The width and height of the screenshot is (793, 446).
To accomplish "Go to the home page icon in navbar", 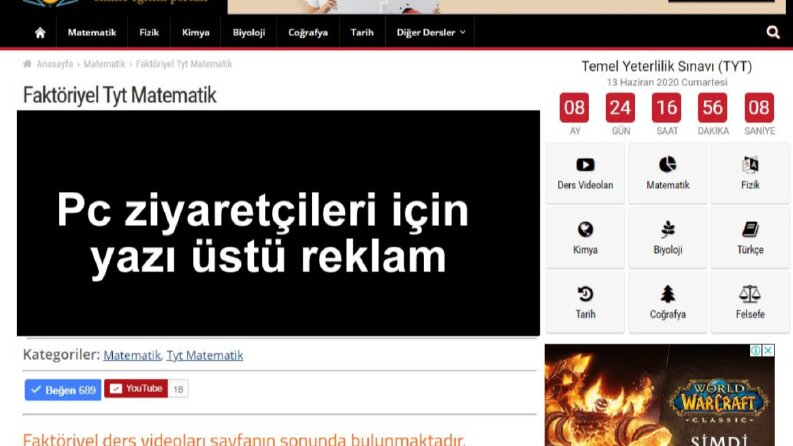I will (40, 33).
